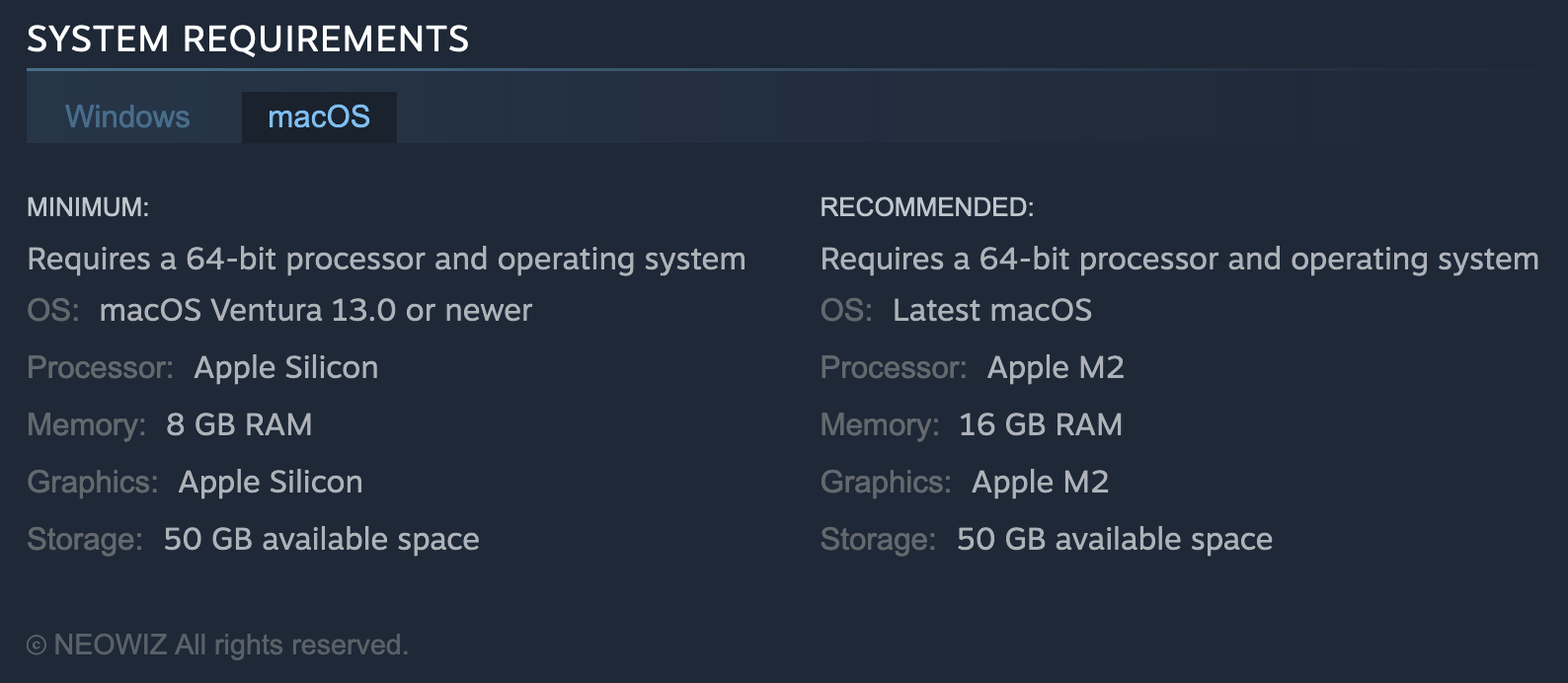Click recommended Storage '50 GB available space'
This screenshot has width=1568, height=683.
click(1115, 539)
